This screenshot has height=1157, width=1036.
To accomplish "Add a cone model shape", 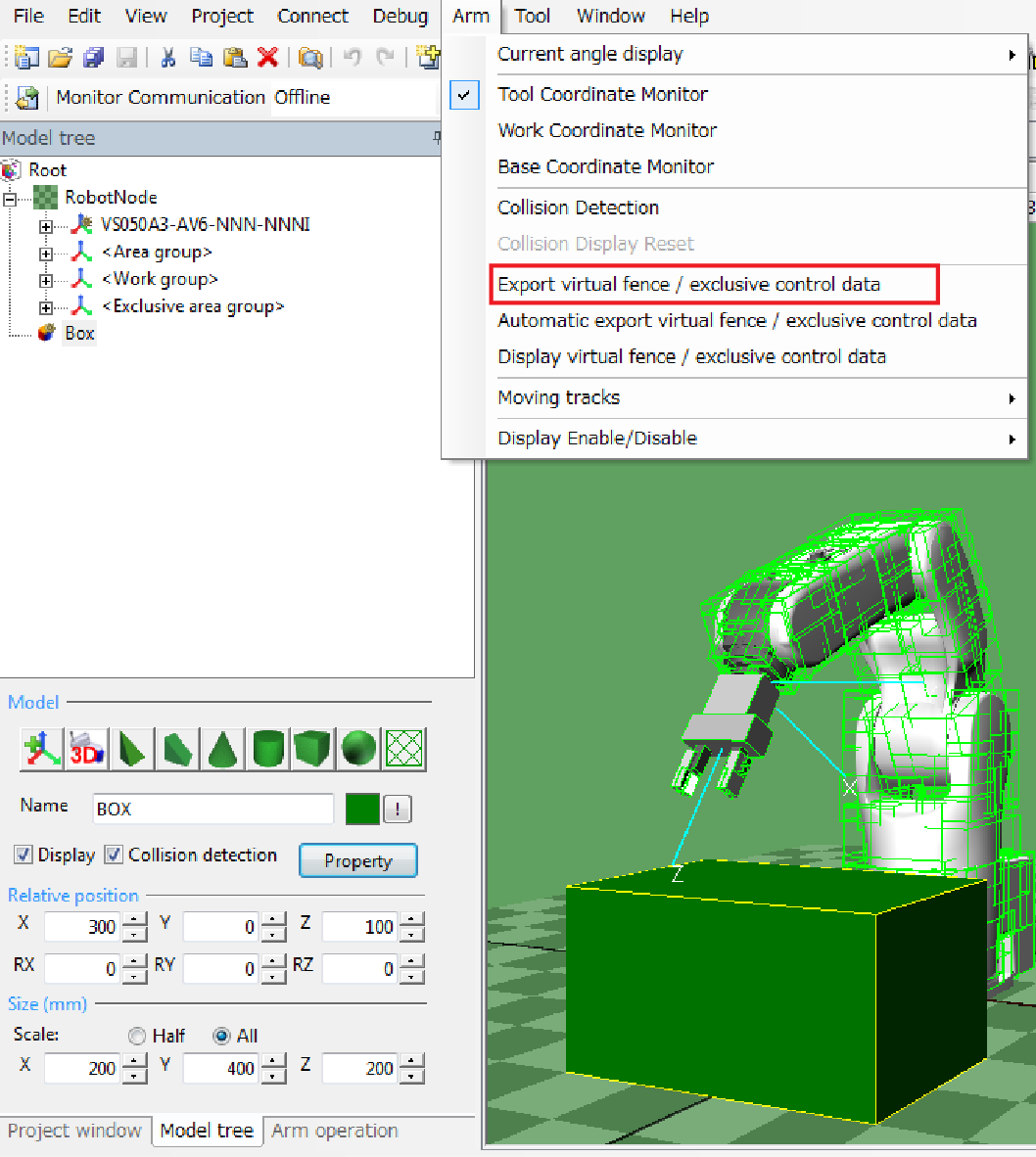I will (x=224, y=749).
